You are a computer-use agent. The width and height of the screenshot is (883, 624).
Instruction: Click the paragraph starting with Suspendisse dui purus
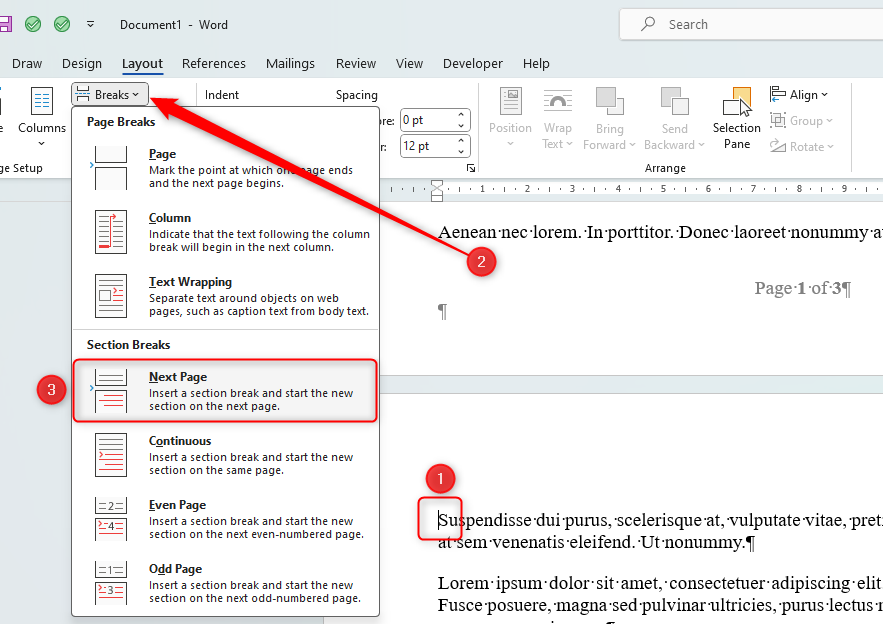coord(661,531)
